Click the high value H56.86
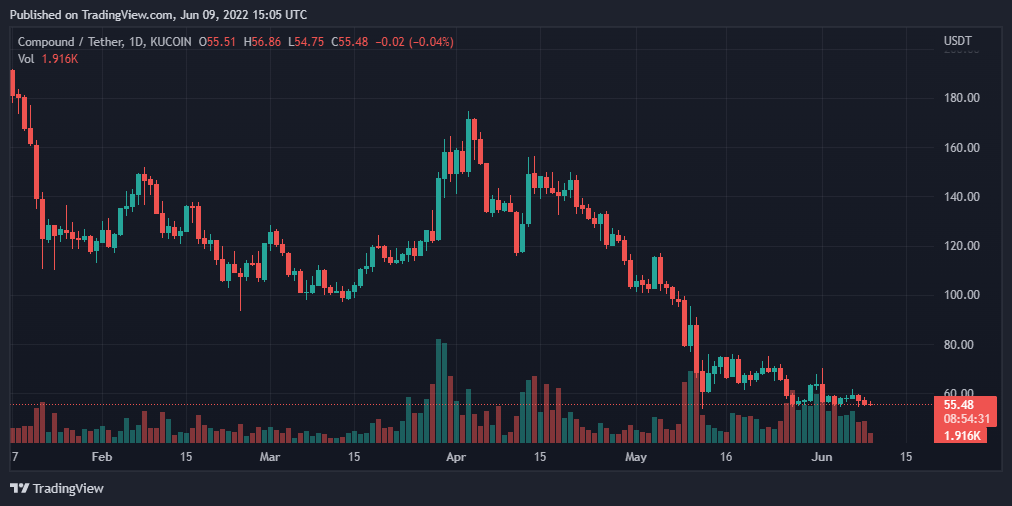The width and height of the screenshot is (1012, 506). point(262,42)
